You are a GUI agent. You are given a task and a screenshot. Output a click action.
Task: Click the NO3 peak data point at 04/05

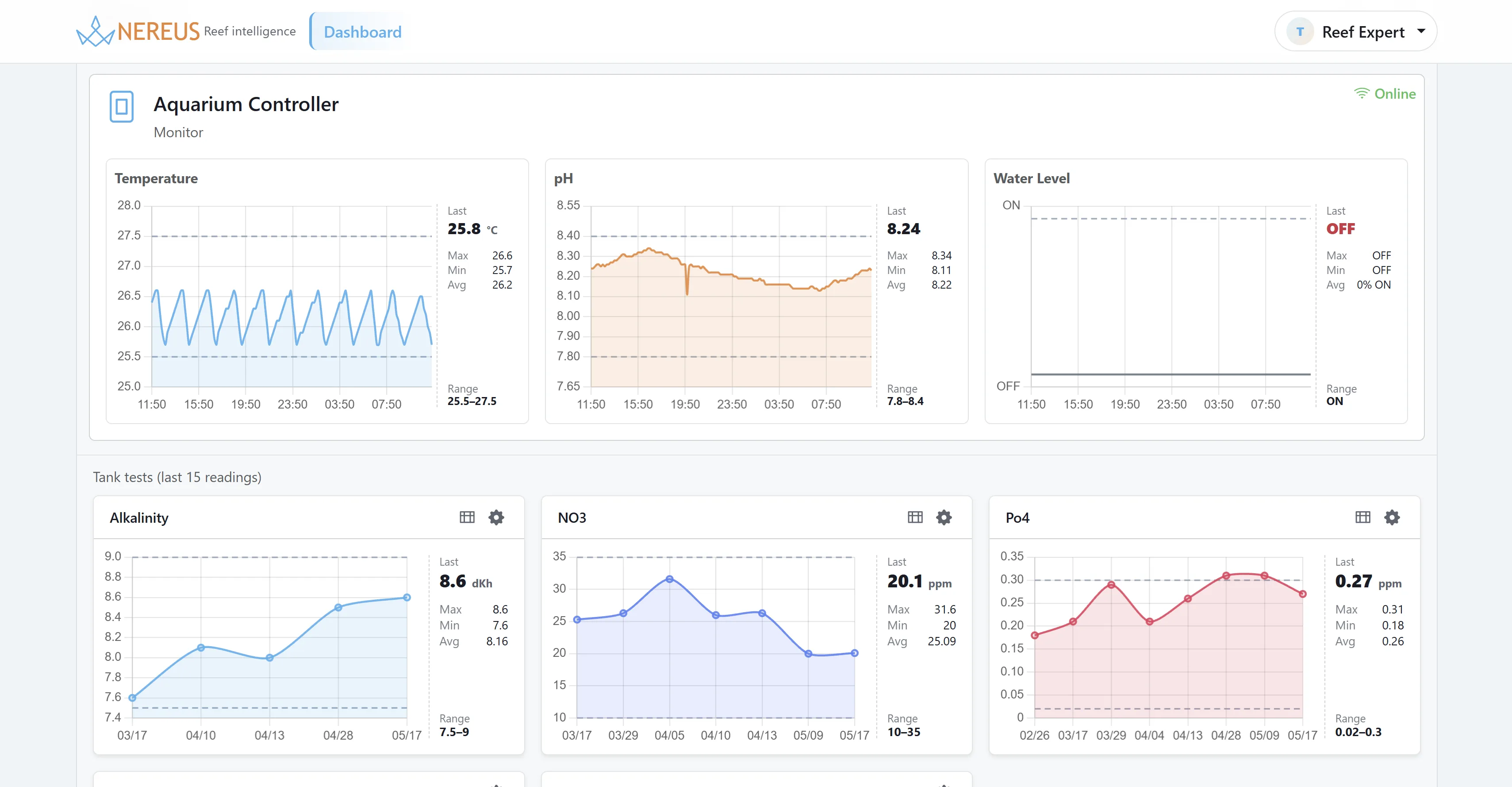pos(669,579)
